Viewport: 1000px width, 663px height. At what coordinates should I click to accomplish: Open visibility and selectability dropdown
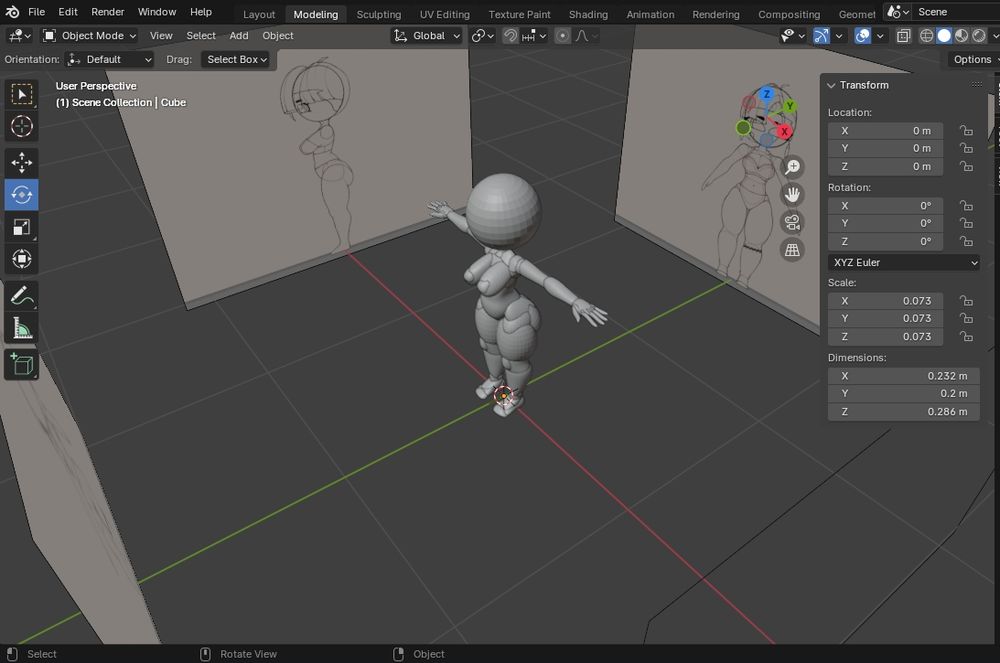793,36
